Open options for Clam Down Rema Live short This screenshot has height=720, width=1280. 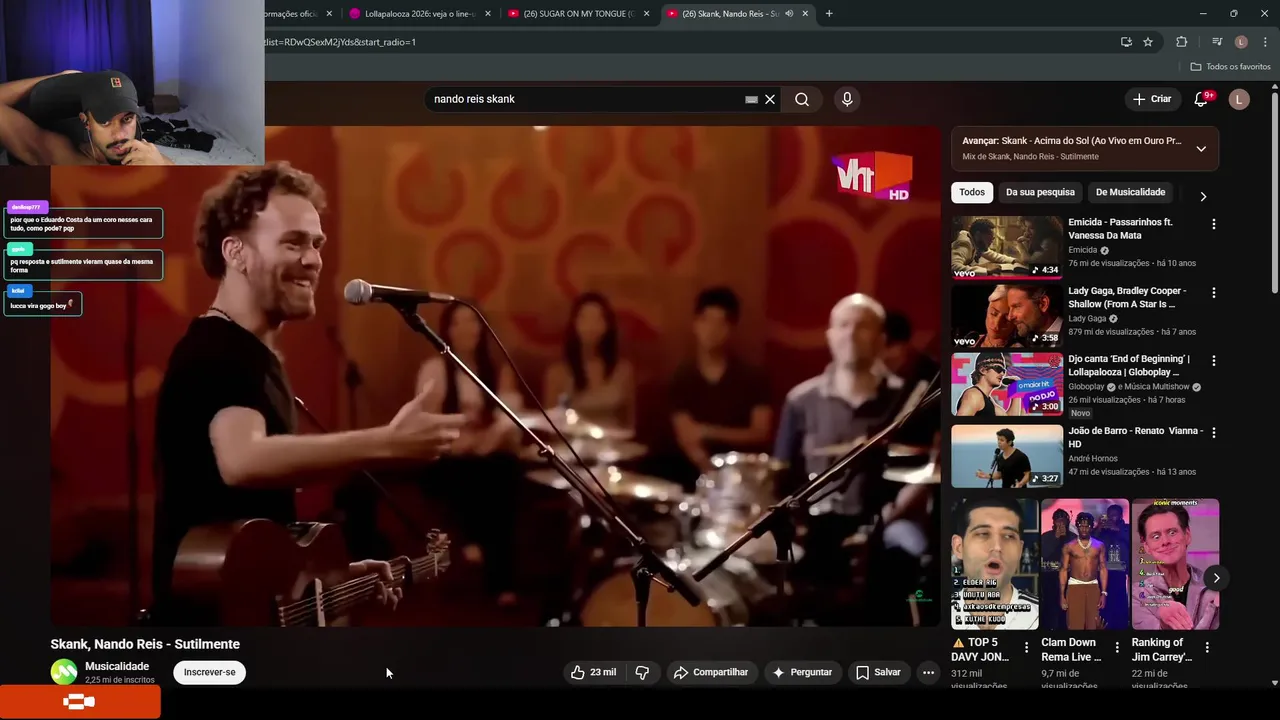pyautogui.click(x=1117, y=647)
